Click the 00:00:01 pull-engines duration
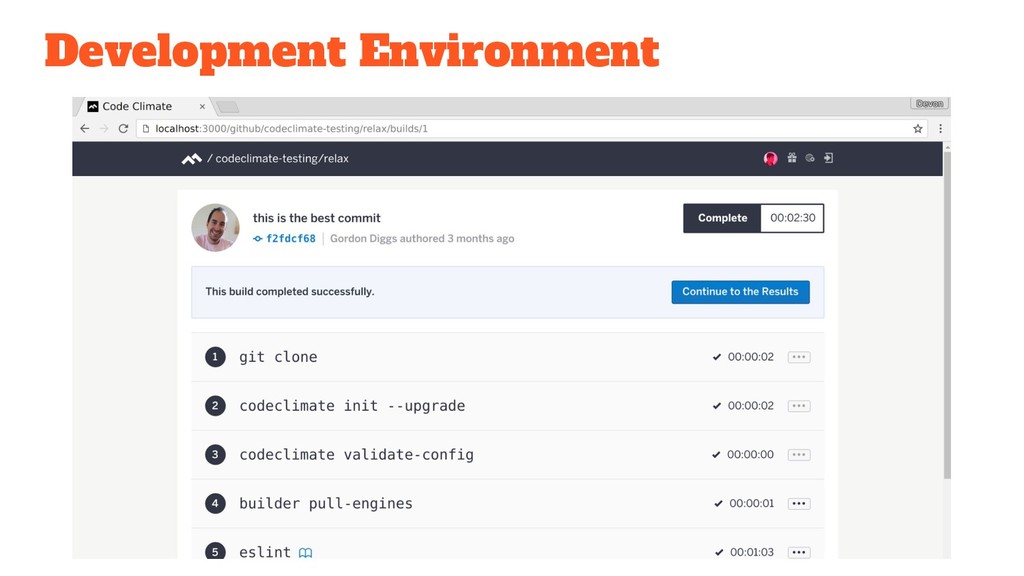The image size is (1024, 576). (752, 504)
